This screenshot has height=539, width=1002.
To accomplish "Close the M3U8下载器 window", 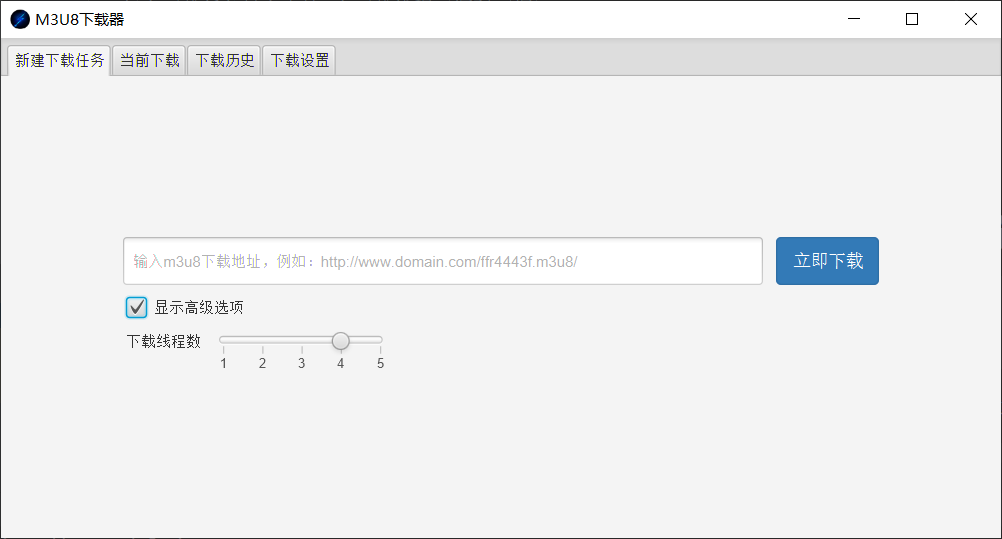I will [x=970, y=19].
